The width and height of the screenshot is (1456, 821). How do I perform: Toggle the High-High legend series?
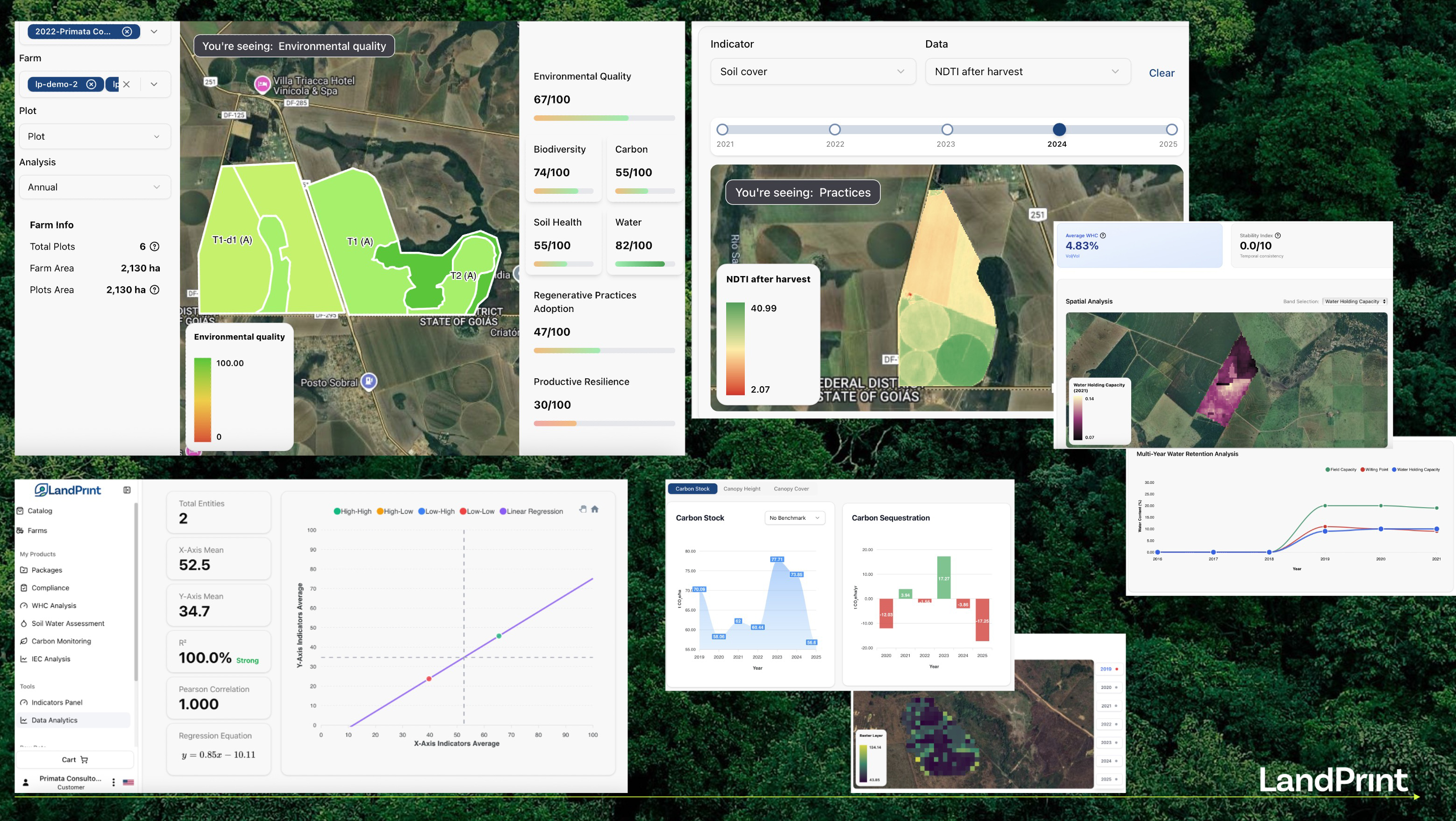[x=353, y=511]
